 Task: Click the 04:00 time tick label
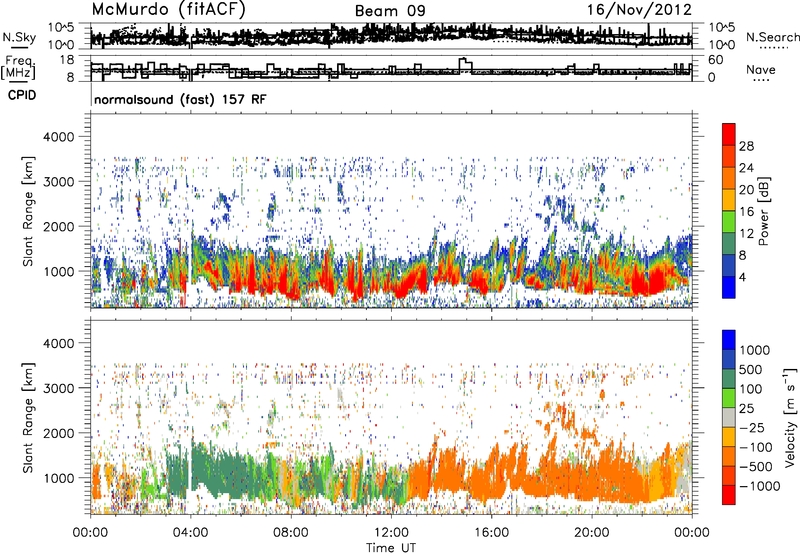190,533
